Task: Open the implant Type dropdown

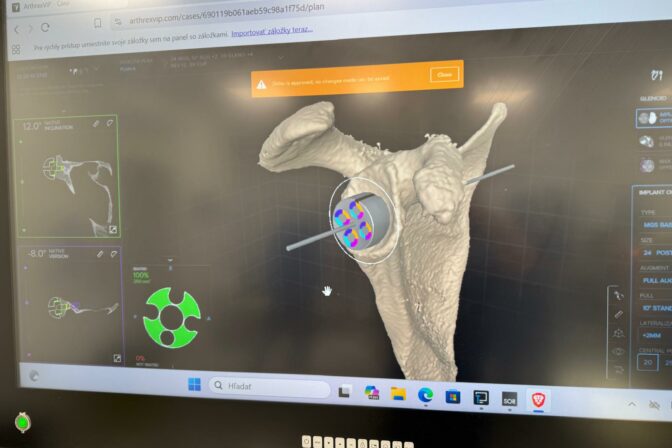Action: [x=652, y=225]
